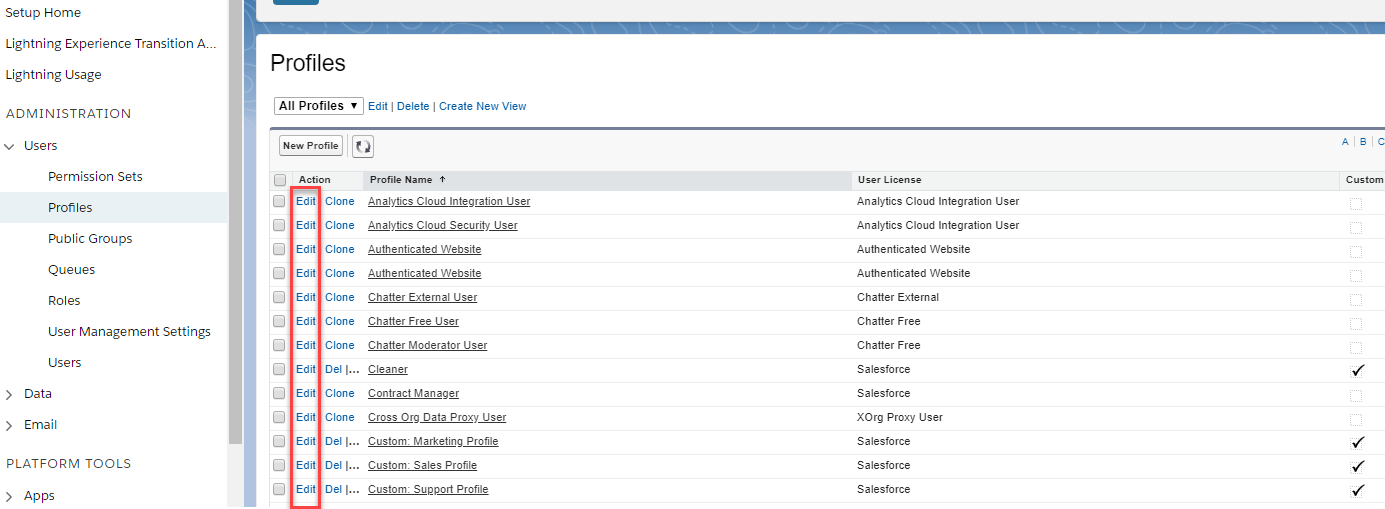Open the Contract Manager profile name link

click(x=413, y=393)
